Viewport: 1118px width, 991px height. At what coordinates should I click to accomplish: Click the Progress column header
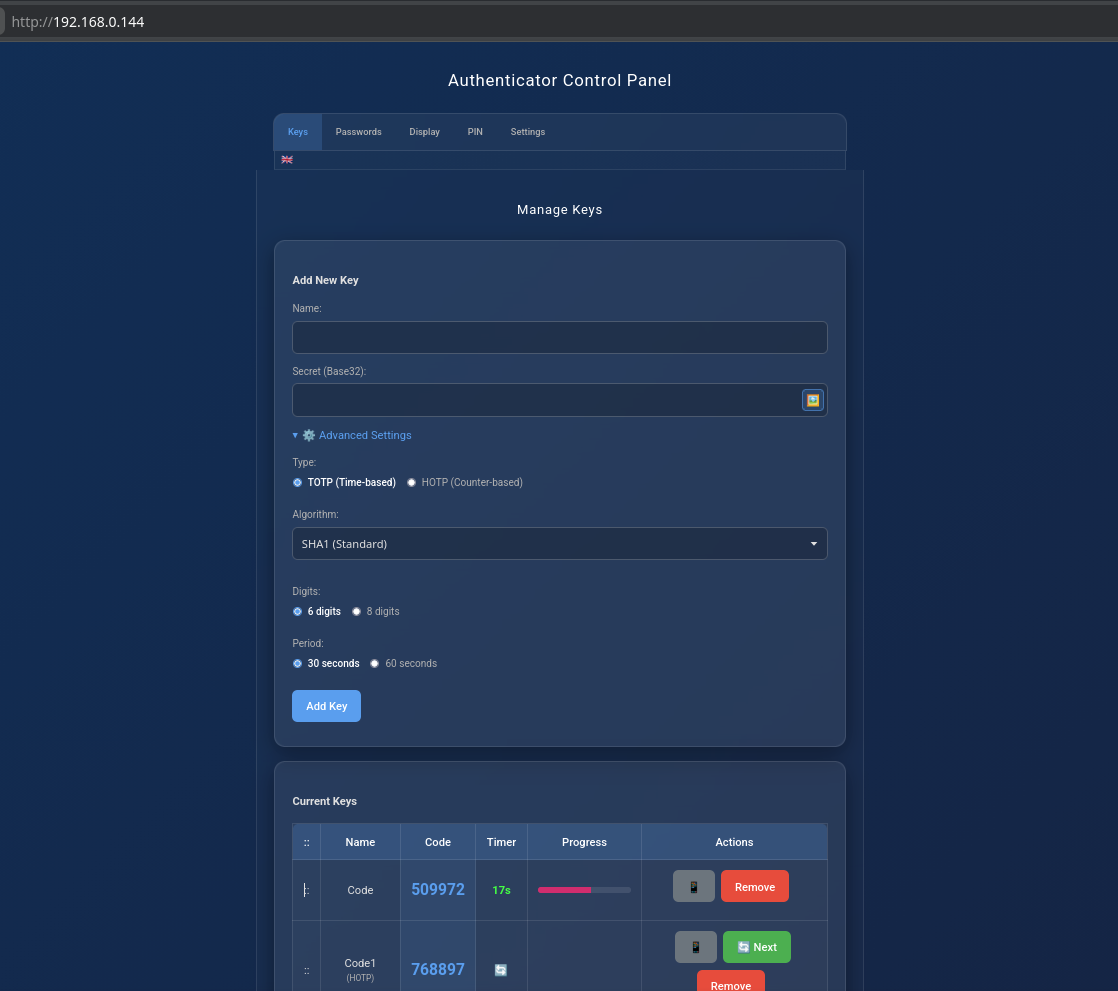584,842
